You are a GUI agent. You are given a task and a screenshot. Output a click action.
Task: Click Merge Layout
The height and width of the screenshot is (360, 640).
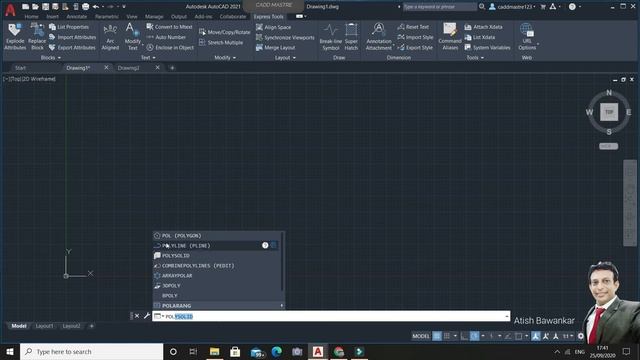pos(275,48)
